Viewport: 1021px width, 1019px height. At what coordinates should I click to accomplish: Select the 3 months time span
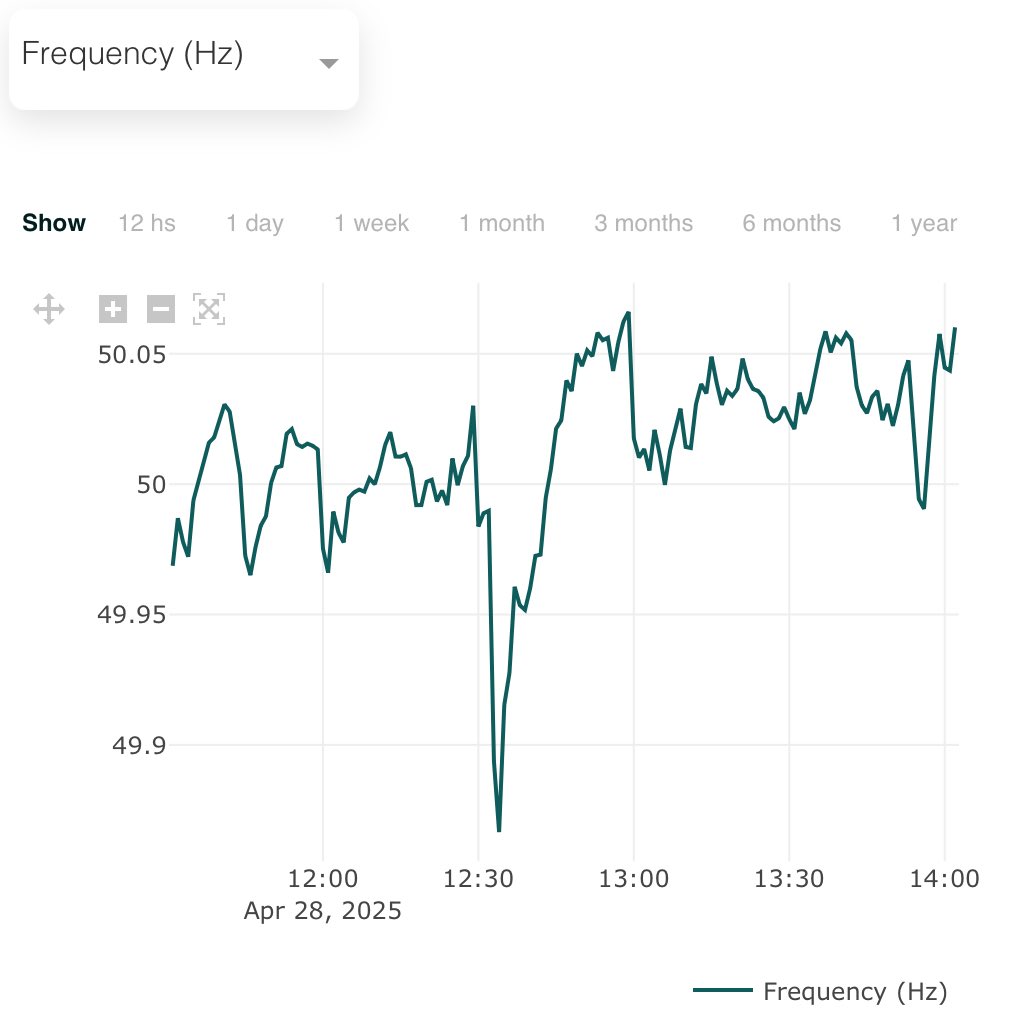642,223
